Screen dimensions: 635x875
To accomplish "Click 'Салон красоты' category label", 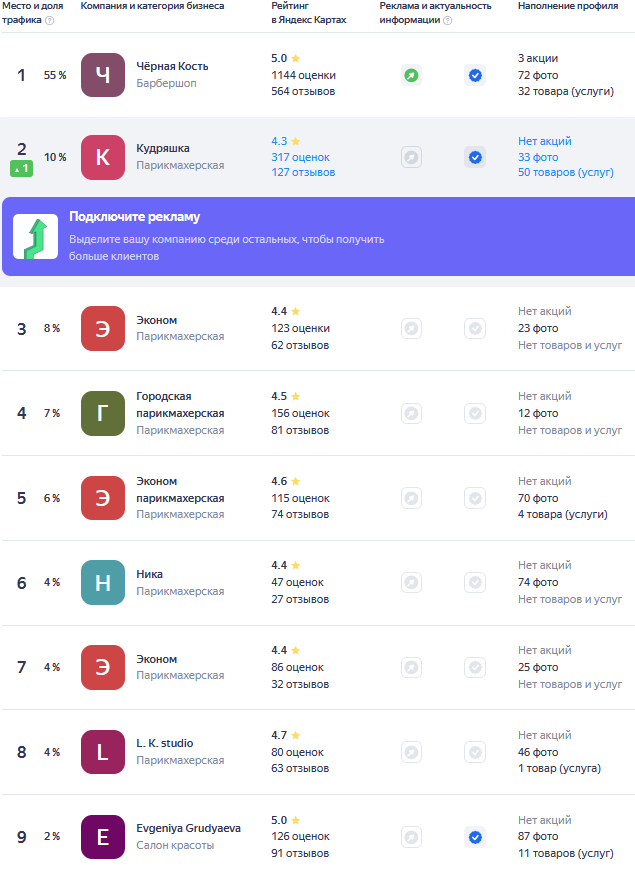I will [175, 845].
